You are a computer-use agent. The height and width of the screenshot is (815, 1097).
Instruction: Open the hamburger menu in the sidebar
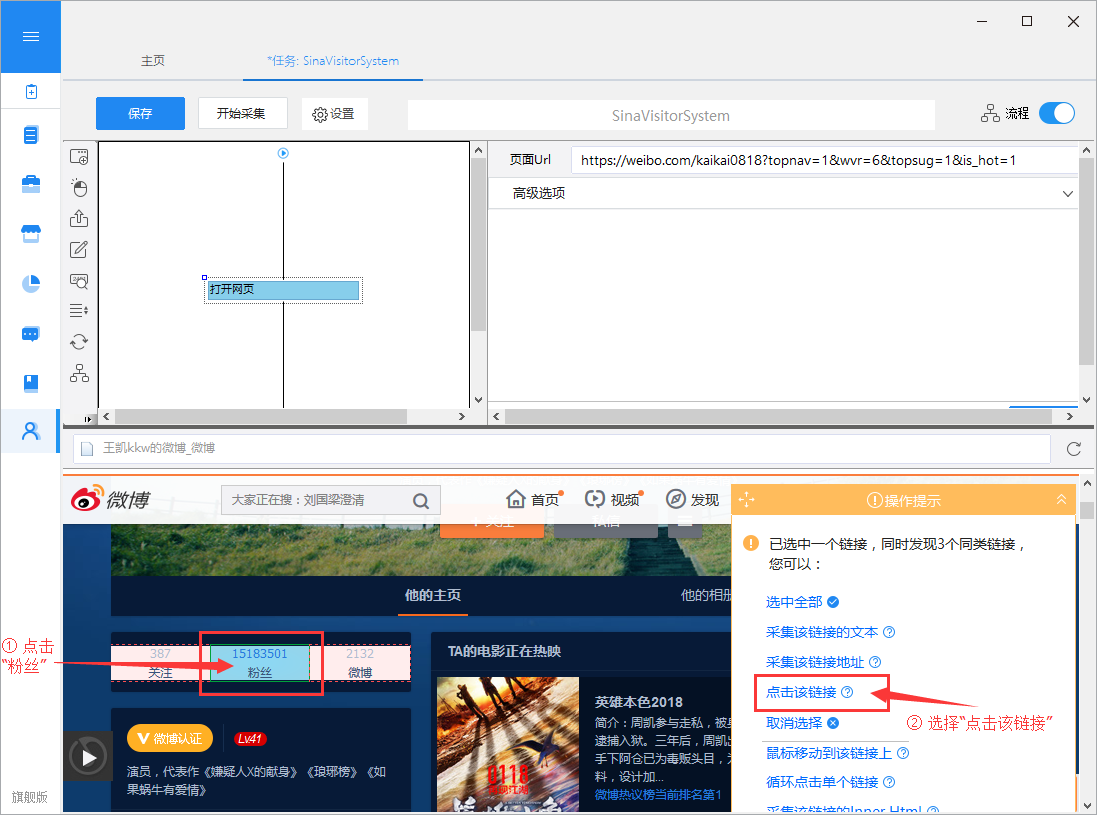click(x=31, y=36)
